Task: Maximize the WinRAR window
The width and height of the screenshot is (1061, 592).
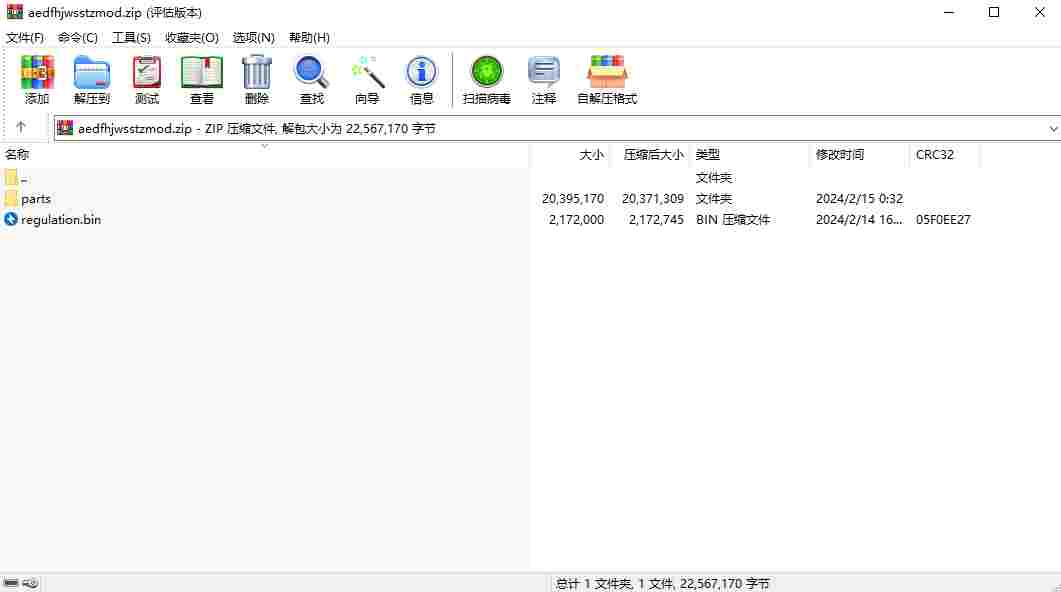Action: point(993,12)
